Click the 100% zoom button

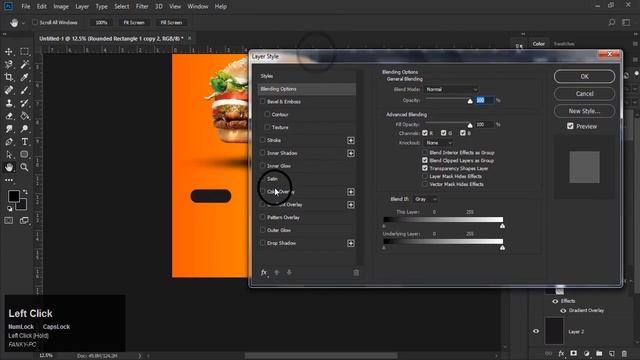pos(101,22)
